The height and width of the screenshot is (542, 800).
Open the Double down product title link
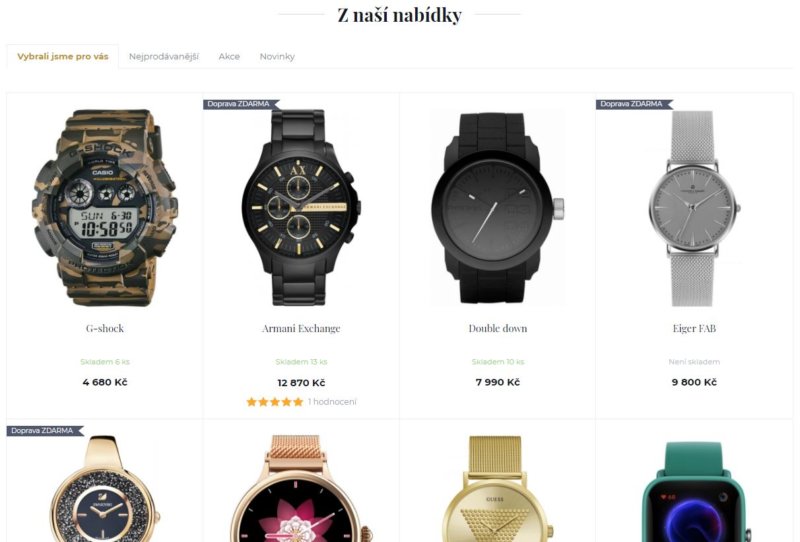click(x=498, y=328)
